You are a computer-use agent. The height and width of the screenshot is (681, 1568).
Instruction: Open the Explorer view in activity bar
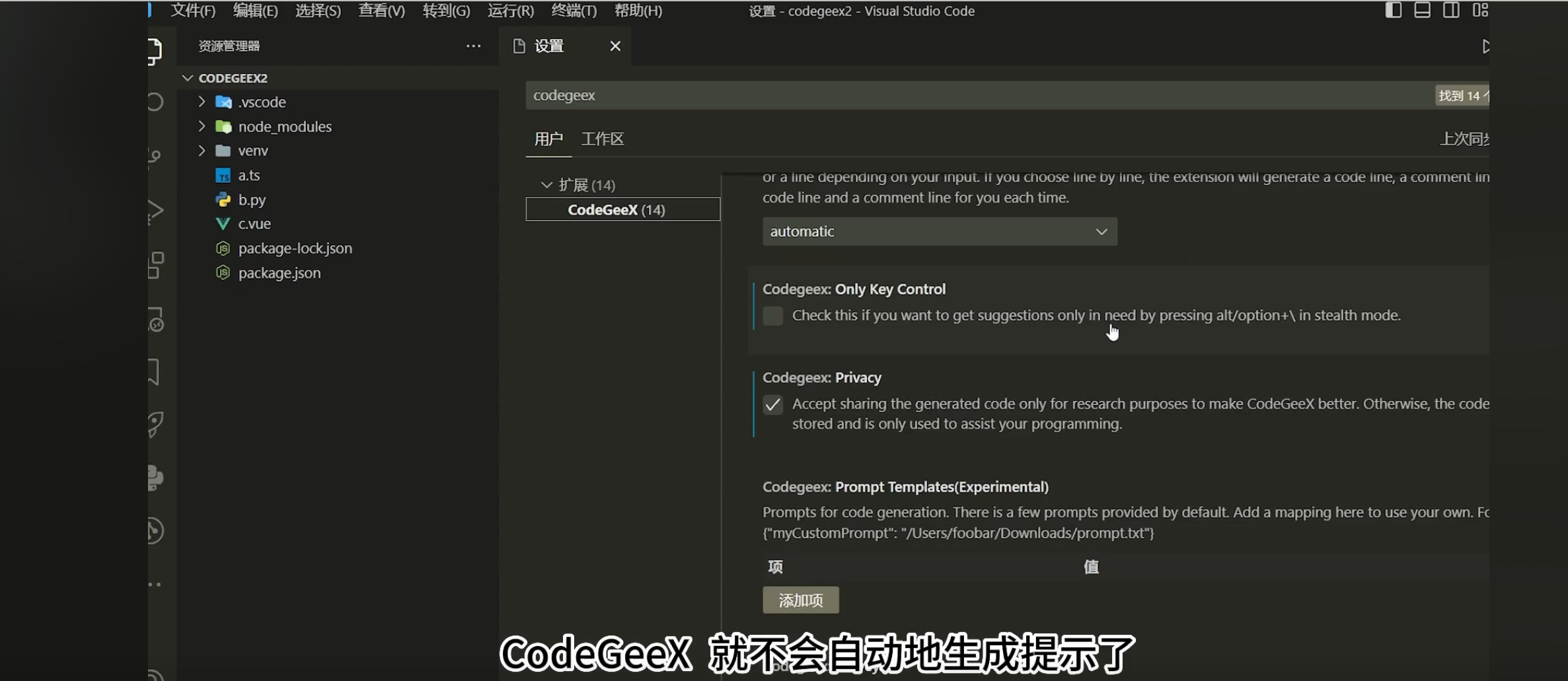tap(155, 50)
